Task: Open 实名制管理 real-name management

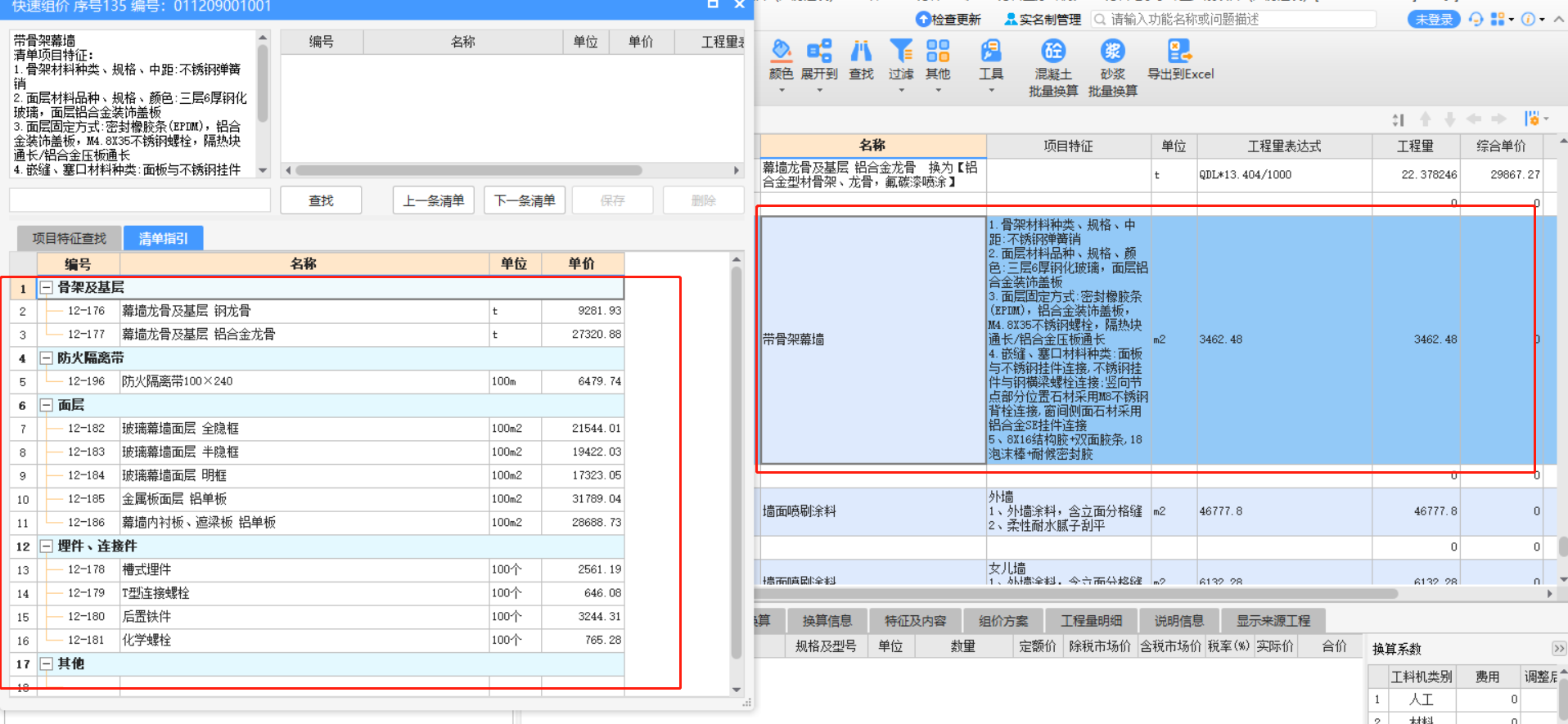Action: 1043,19
